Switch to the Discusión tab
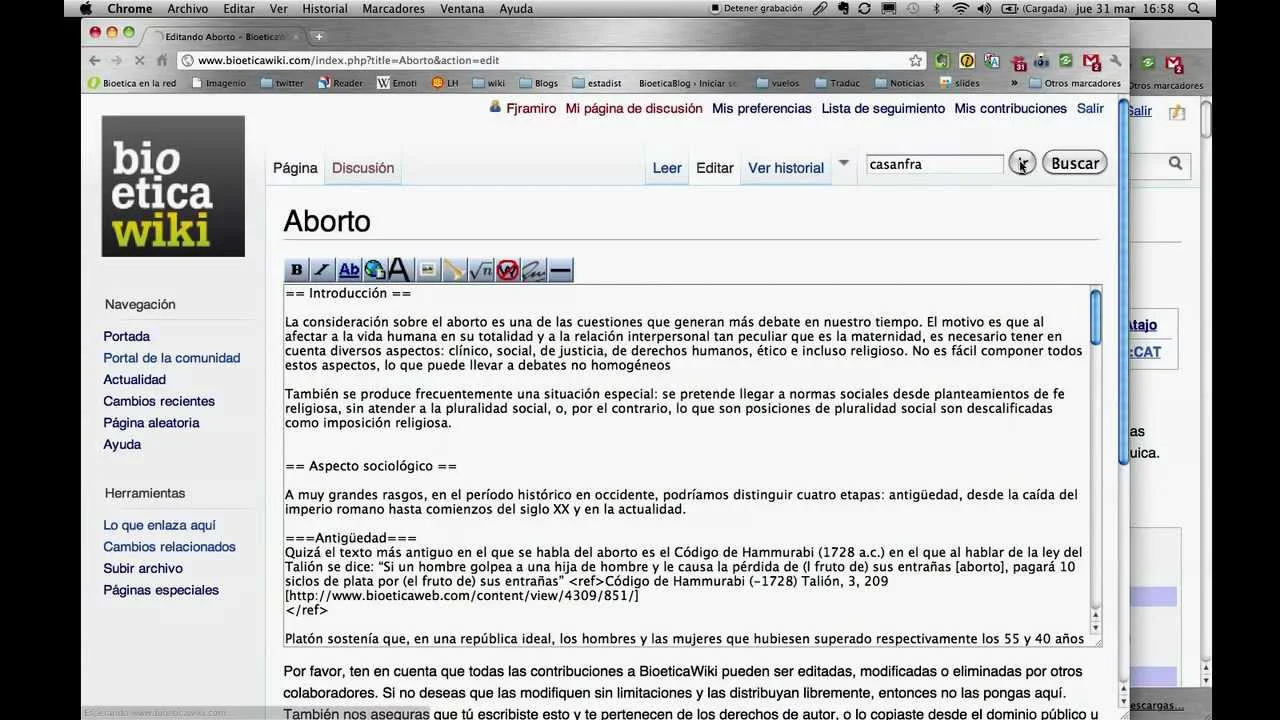Screen dimensions: 1280x720 click(x=363, y=168)
